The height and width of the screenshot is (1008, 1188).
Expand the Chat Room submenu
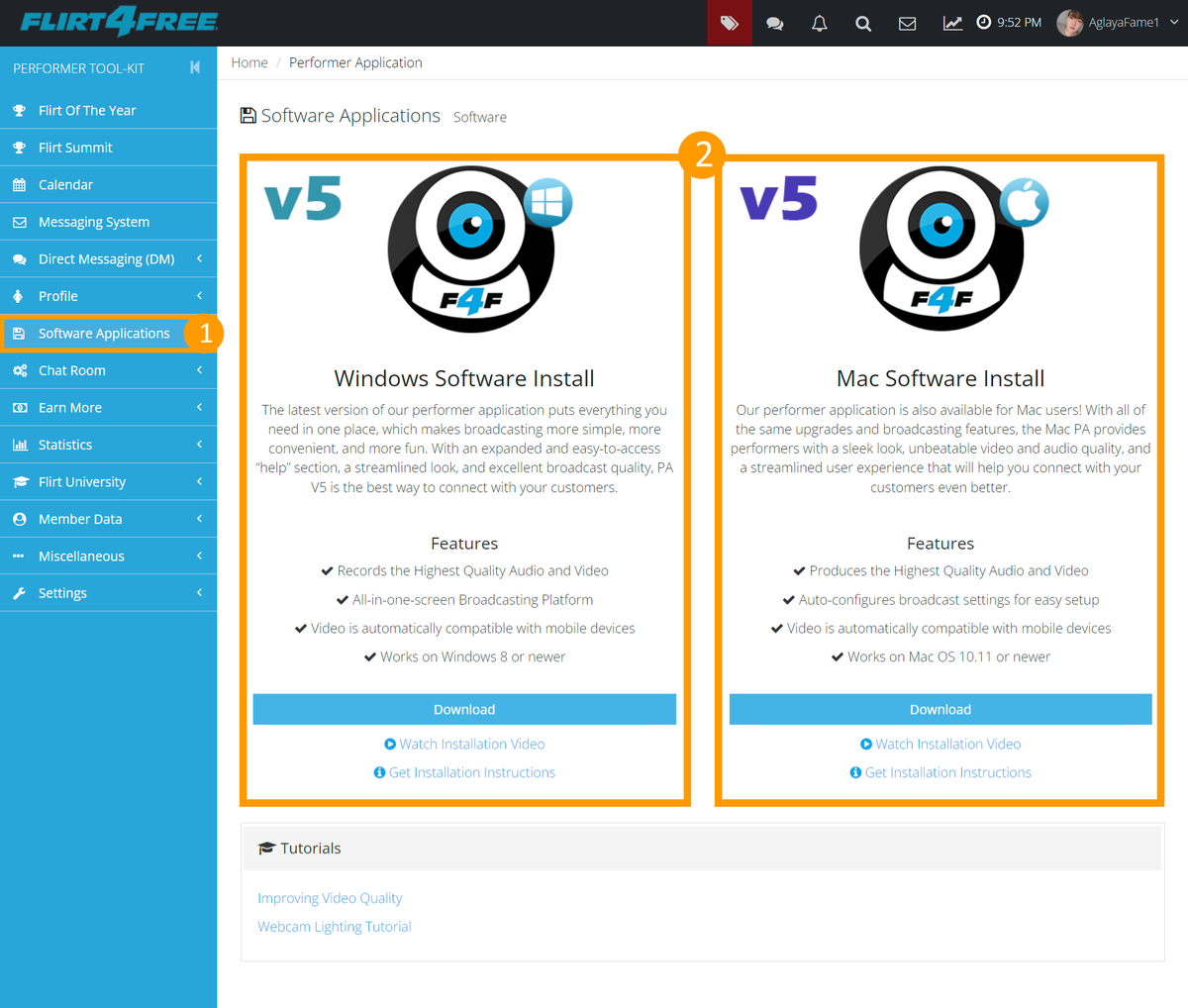(107, 370)
